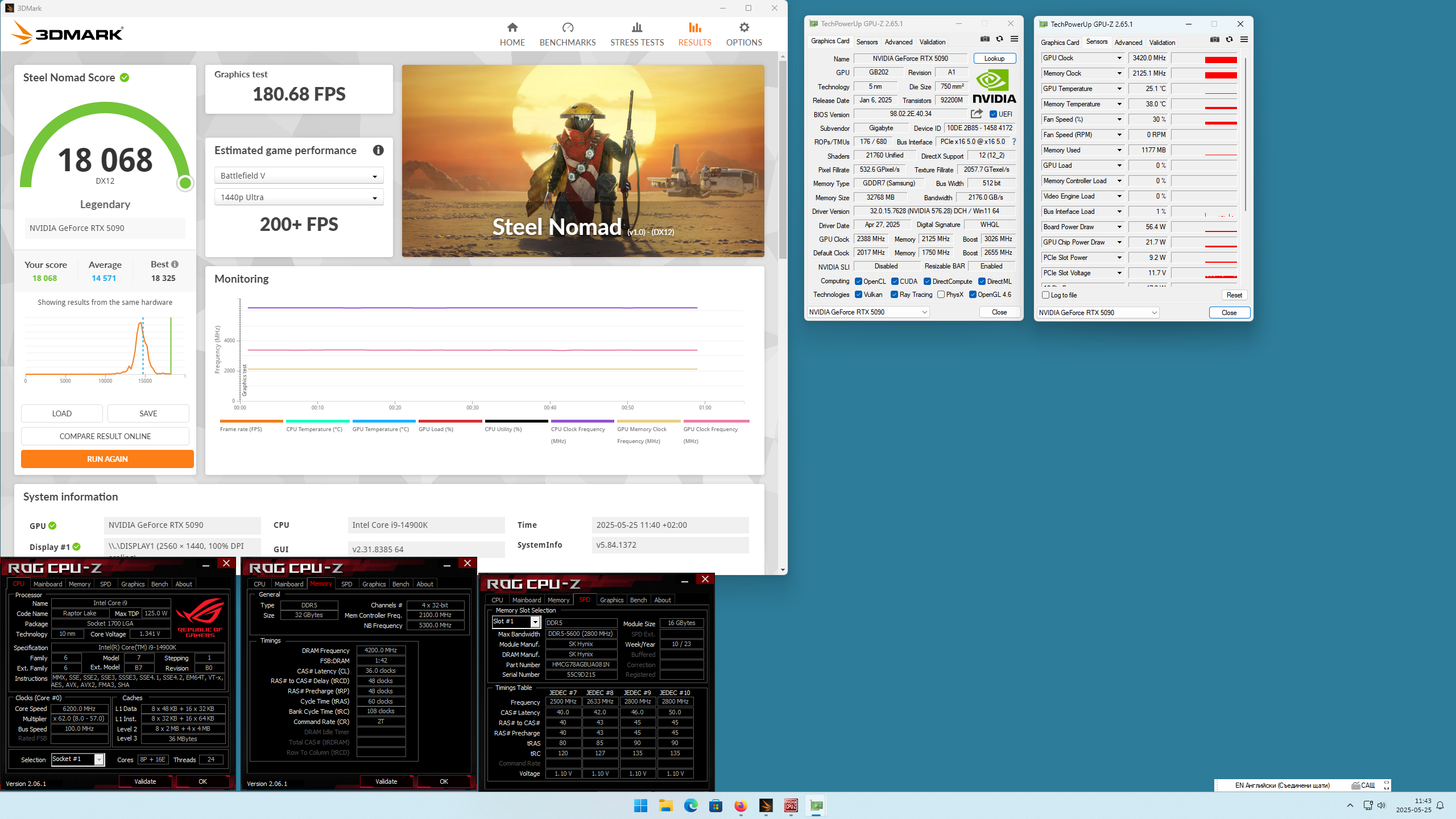The height and width of the screenshot is (819, 1456).
Task: Switch to GPU-Z taskbar icon
Action: pos(816,805)
